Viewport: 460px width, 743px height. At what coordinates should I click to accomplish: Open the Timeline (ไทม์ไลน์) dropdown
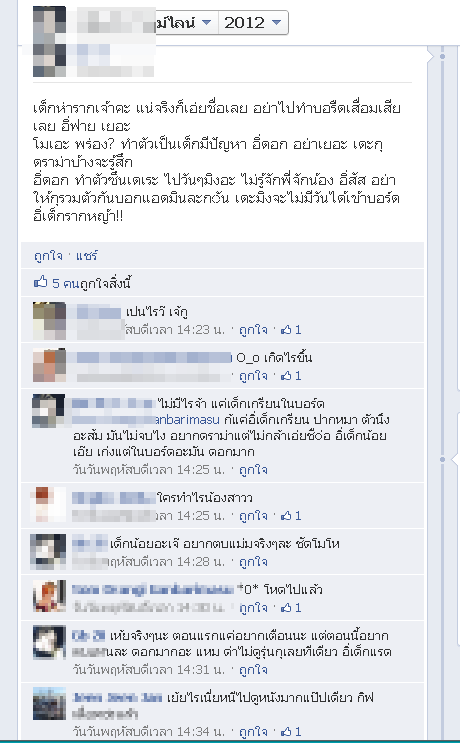pos(187,22)
